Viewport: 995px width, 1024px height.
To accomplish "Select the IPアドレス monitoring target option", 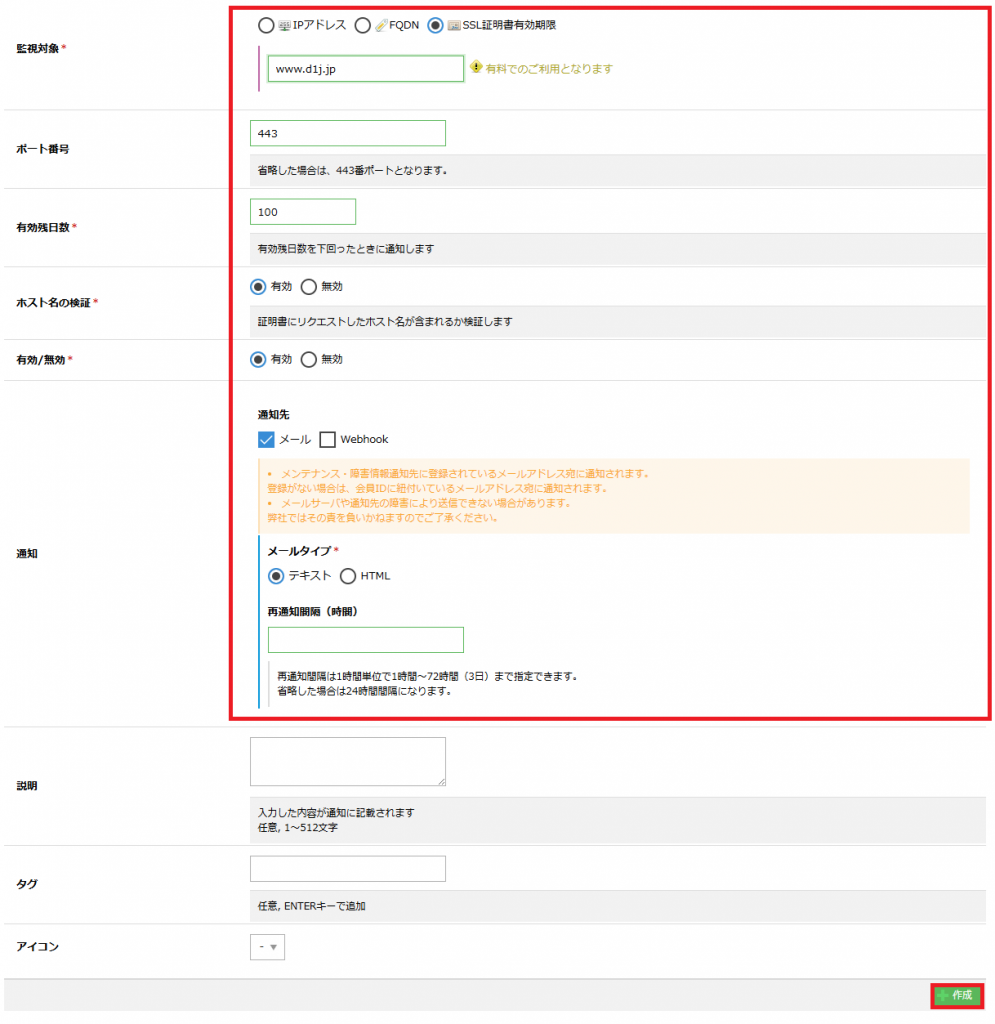I will (x=265, y=25).
